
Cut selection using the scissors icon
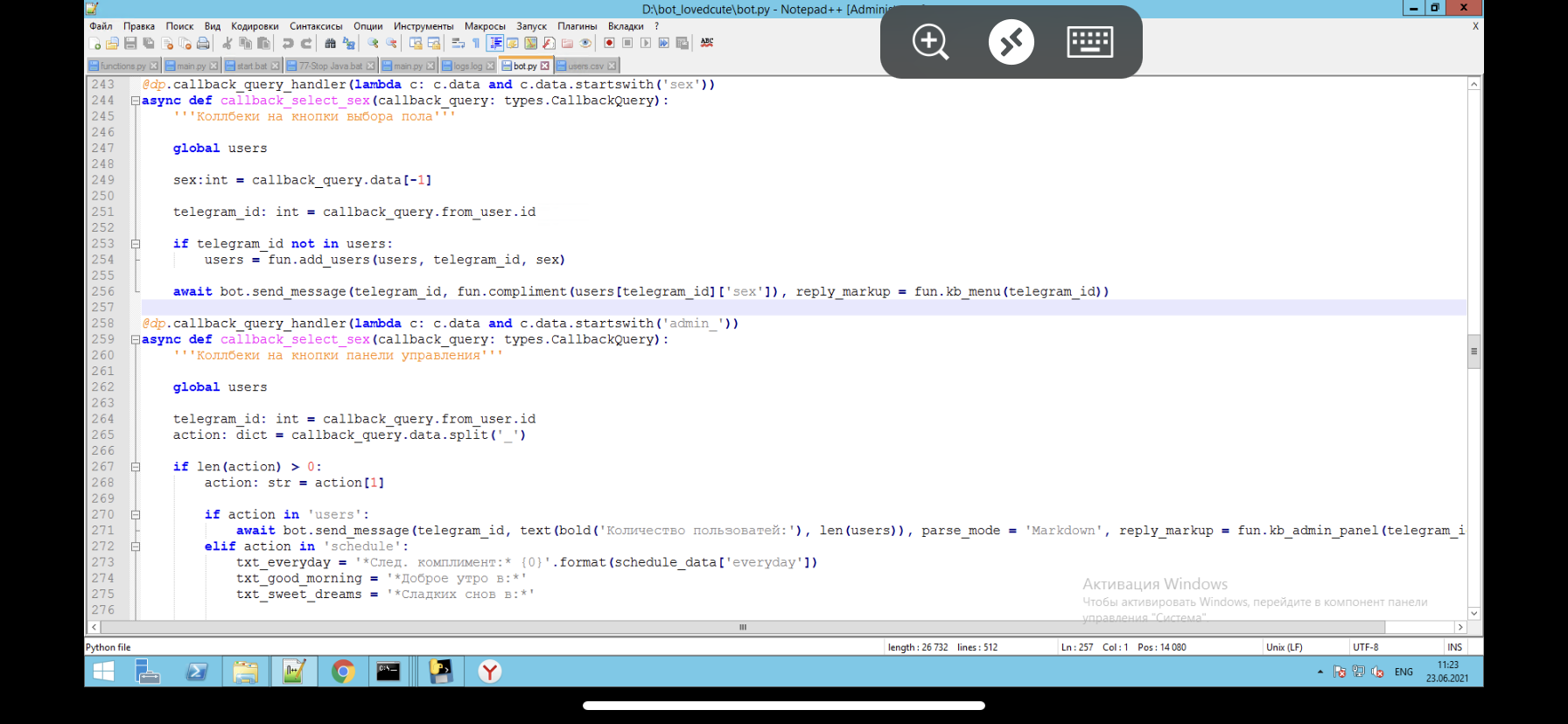click(227, 43)
